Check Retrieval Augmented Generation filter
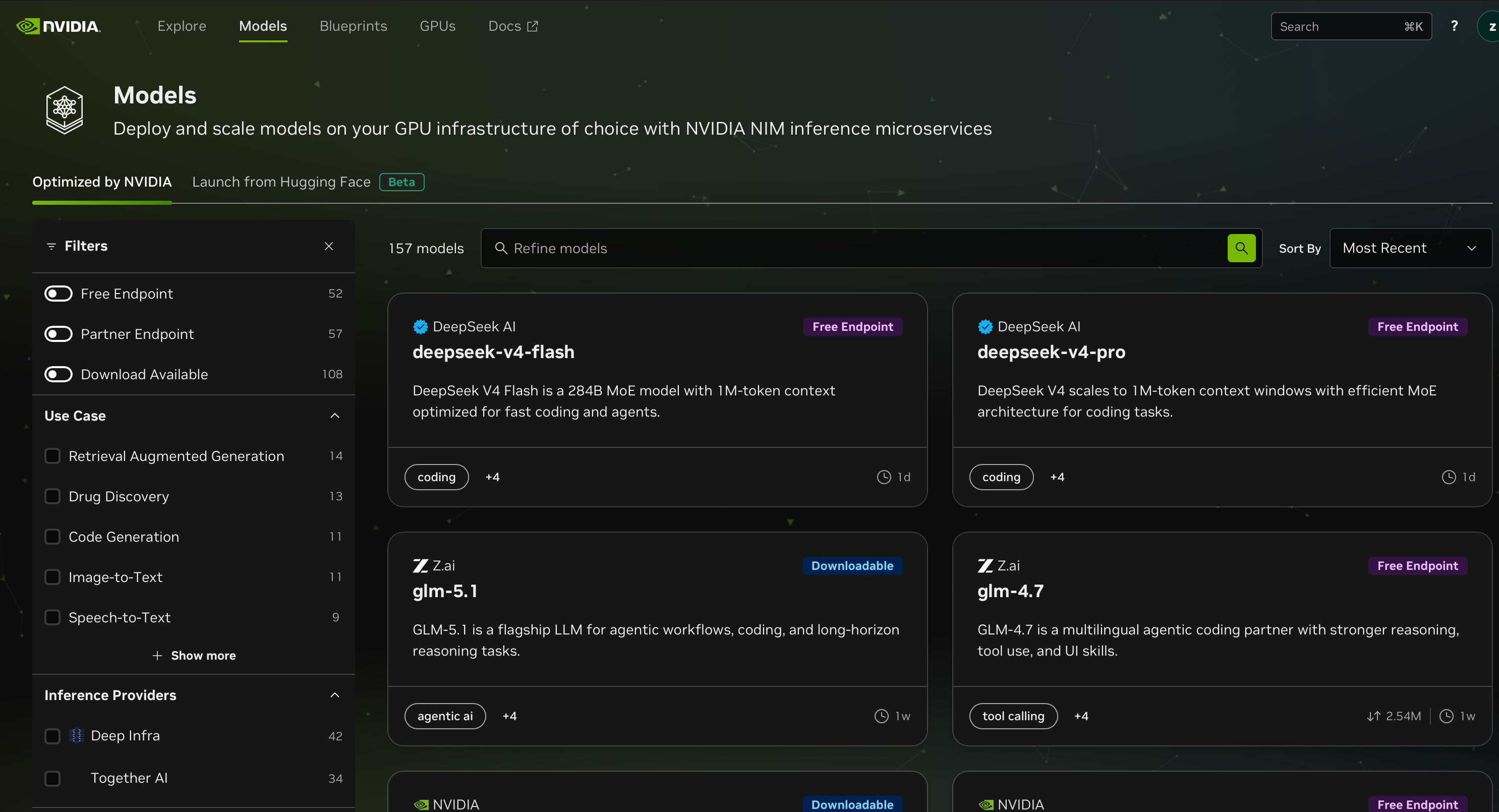 click(x=52, y=456)
